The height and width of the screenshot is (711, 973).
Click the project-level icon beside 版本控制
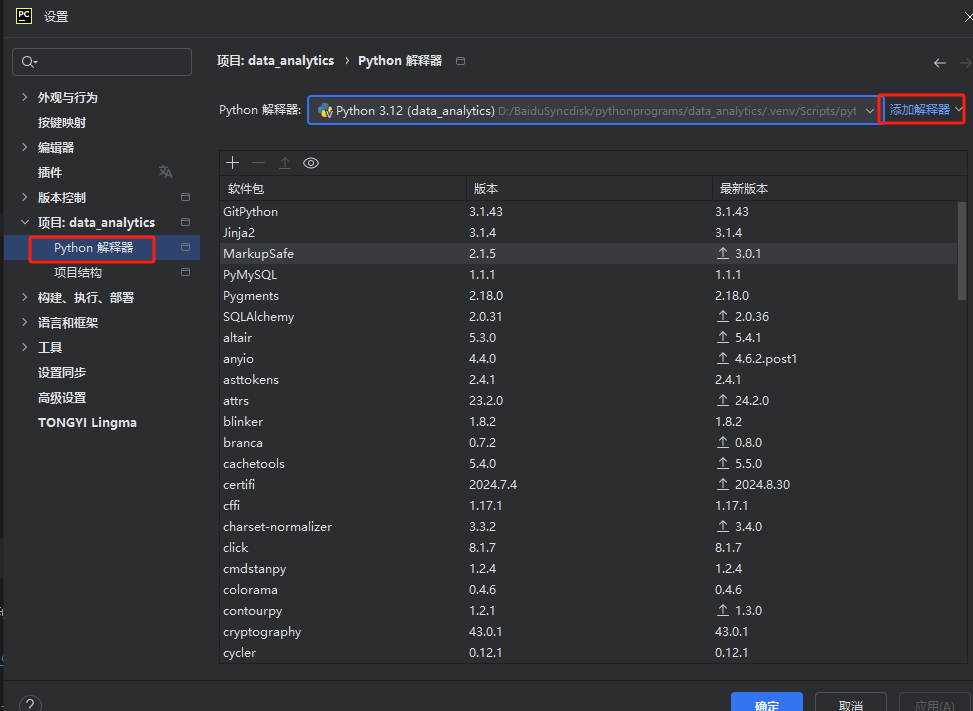click(185, 197)
